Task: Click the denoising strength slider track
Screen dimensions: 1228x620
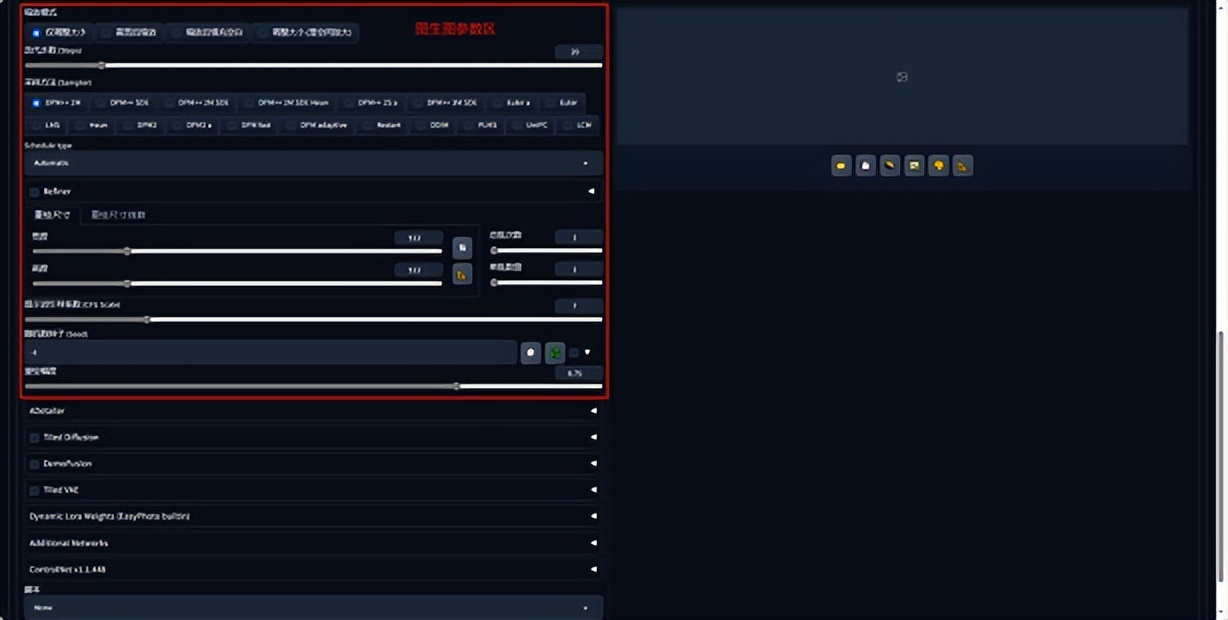Action: tap(313, 386)
